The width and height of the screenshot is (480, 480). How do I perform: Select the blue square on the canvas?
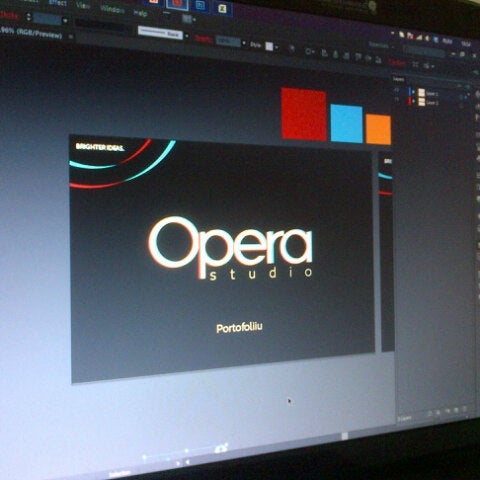346,123
